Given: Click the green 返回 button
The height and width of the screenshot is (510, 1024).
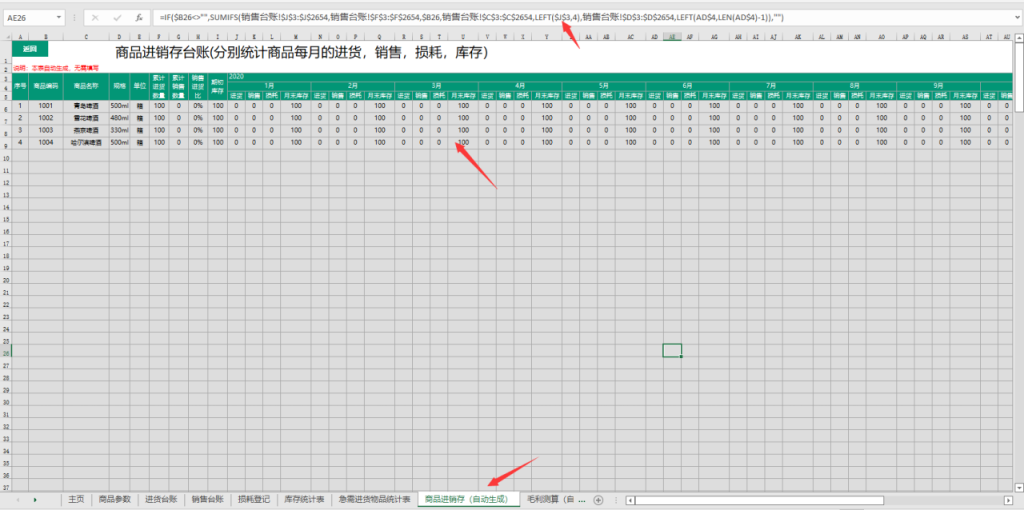Looking at the screenshot, I should (30, 49).
